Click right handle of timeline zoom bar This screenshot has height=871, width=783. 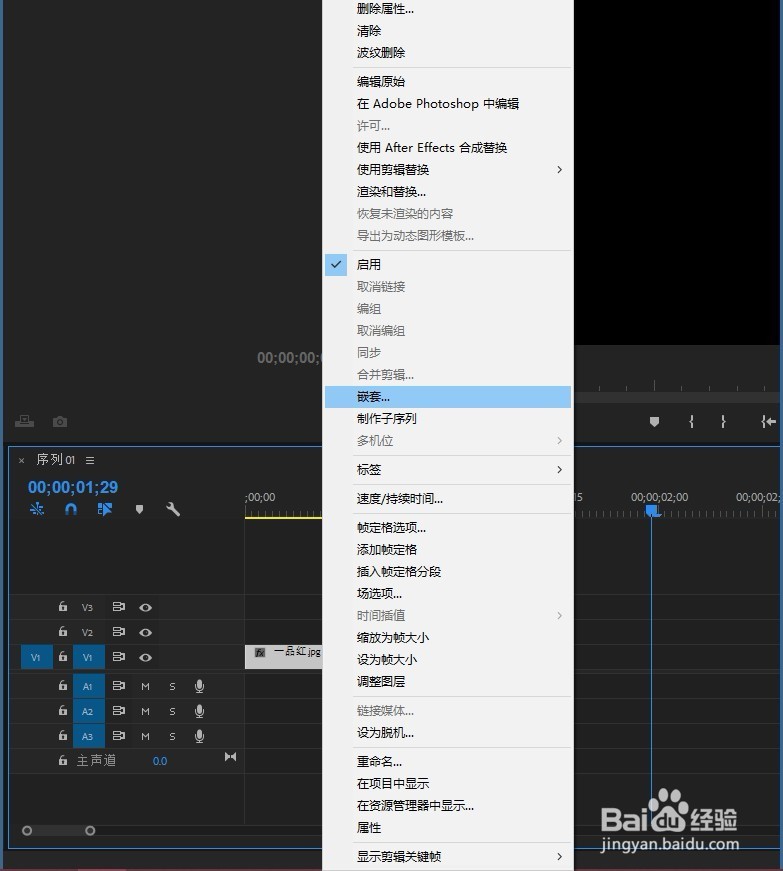[x=90, y=831]
